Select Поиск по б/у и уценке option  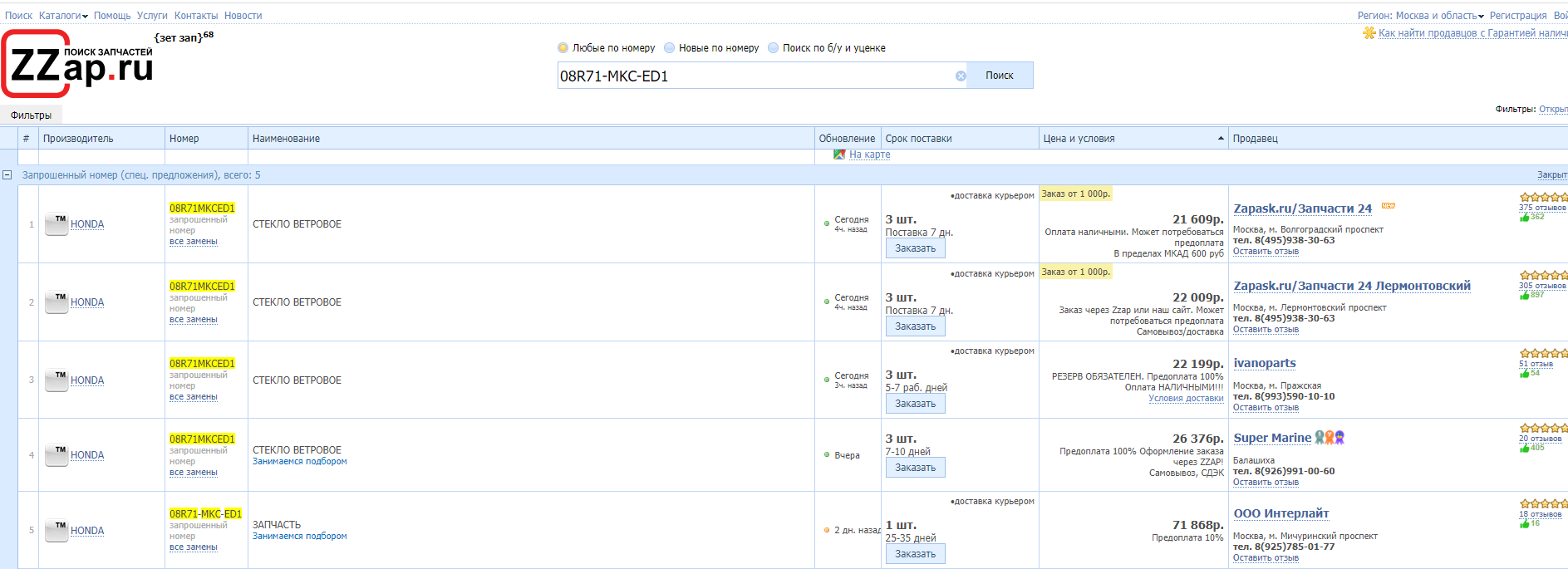click(773, 48)
